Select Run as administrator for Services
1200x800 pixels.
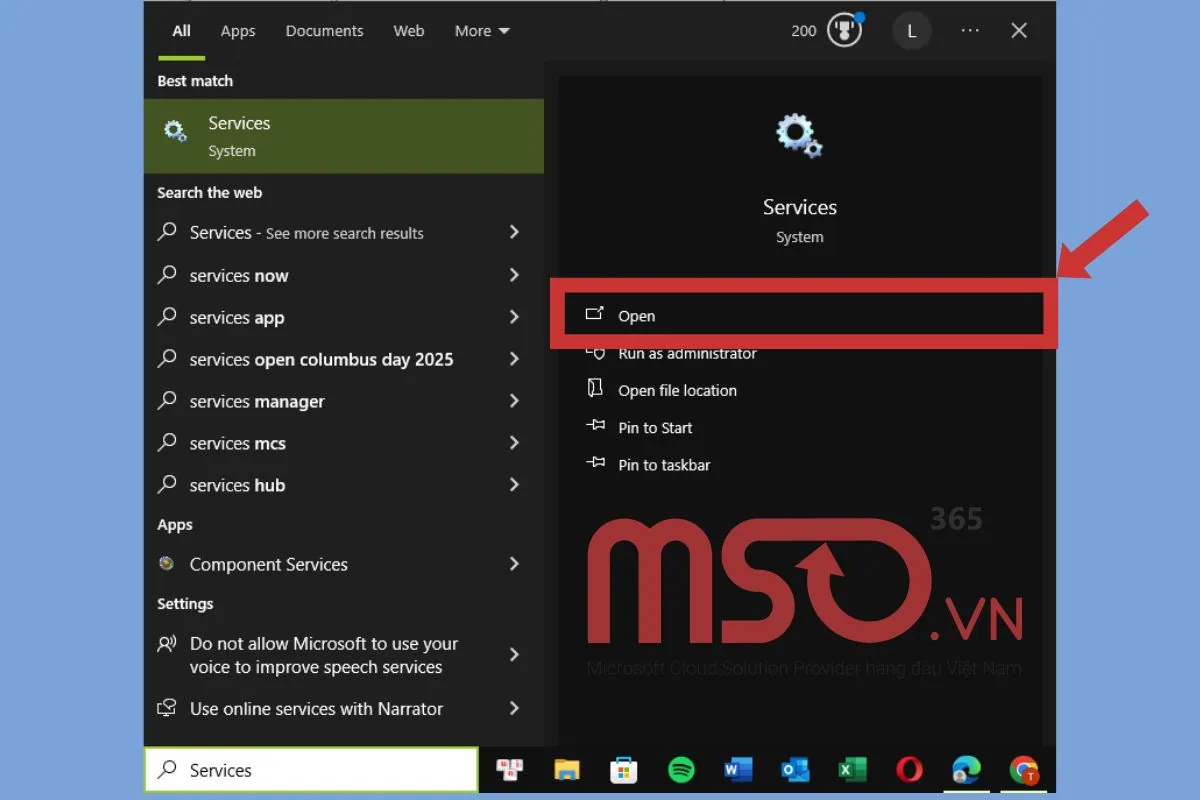coord(687,354)
